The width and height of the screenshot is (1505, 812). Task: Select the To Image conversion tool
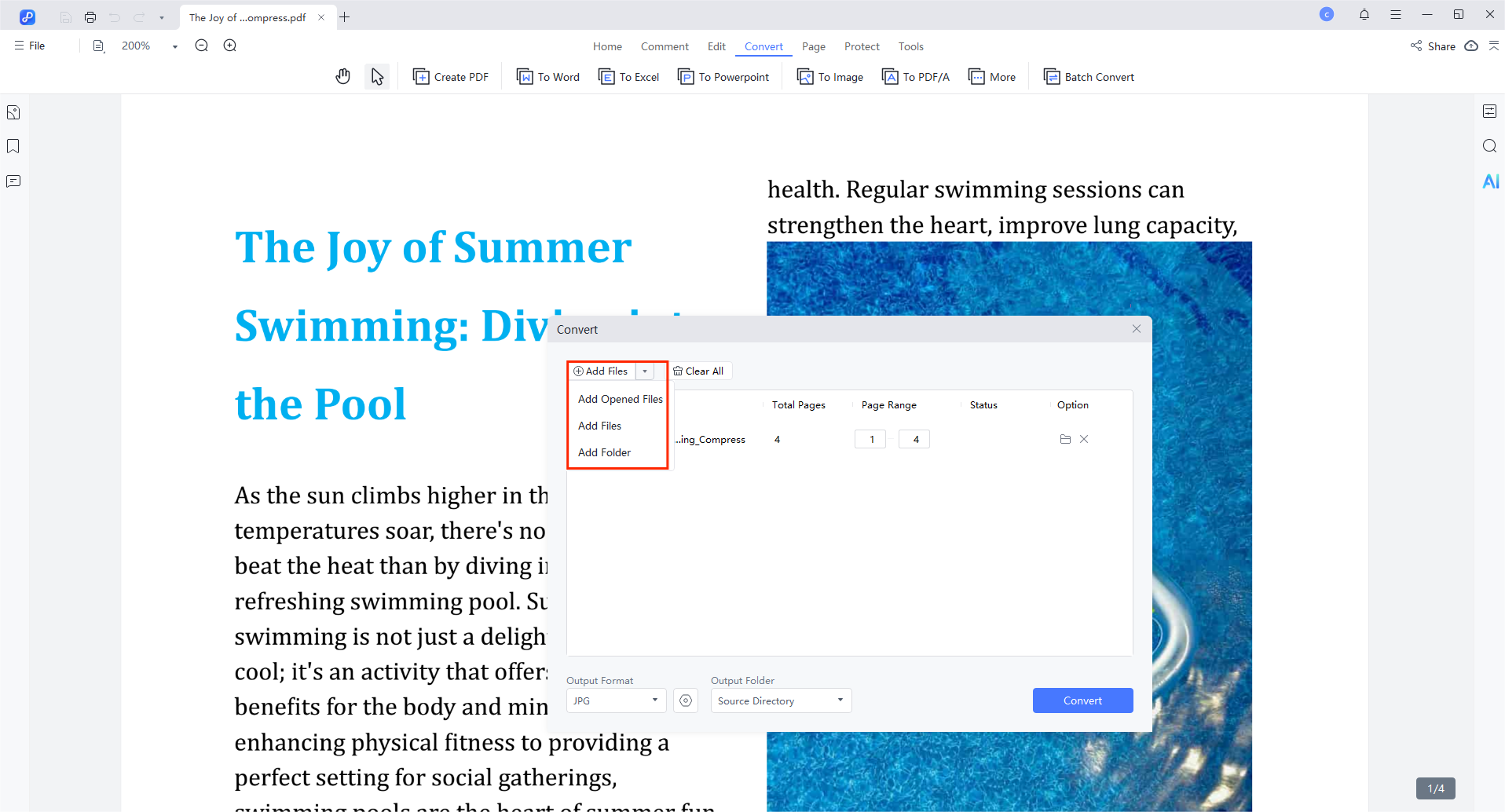pos(829,76)
